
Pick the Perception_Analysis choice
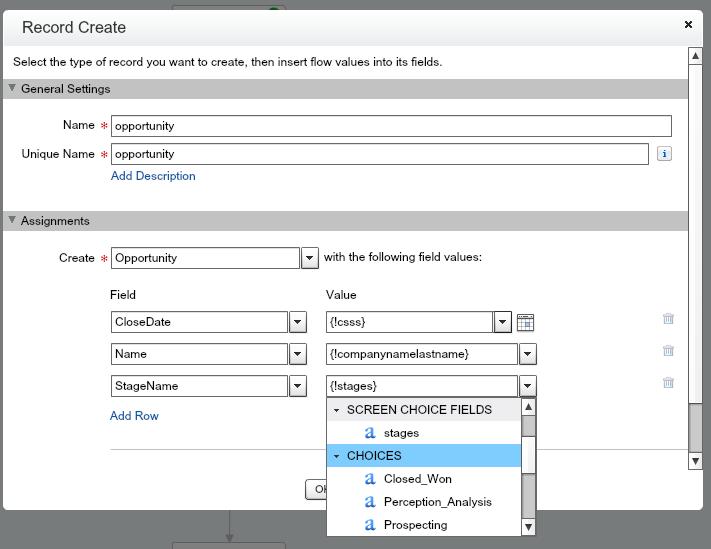pos(437,502)
